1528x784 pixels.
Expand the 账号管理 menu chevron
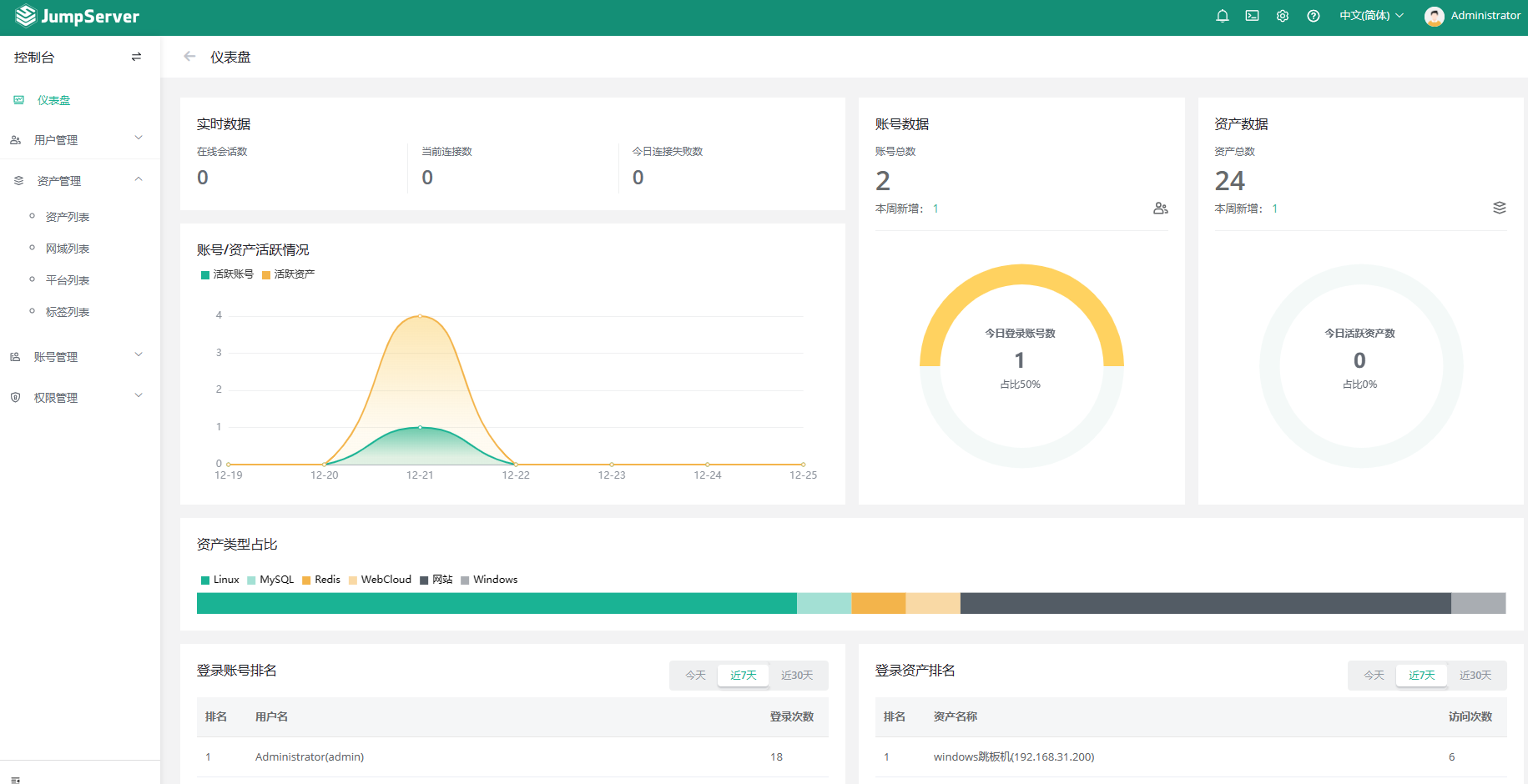139,355
